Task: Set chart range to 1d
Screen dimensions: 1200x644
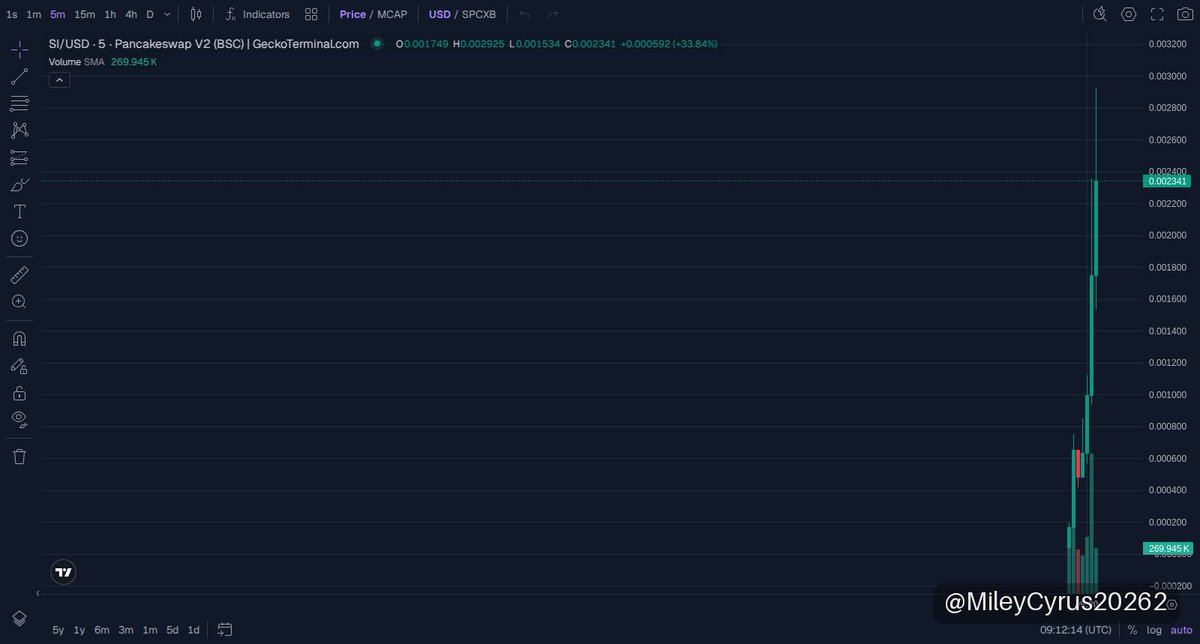Action: [194, 630]
